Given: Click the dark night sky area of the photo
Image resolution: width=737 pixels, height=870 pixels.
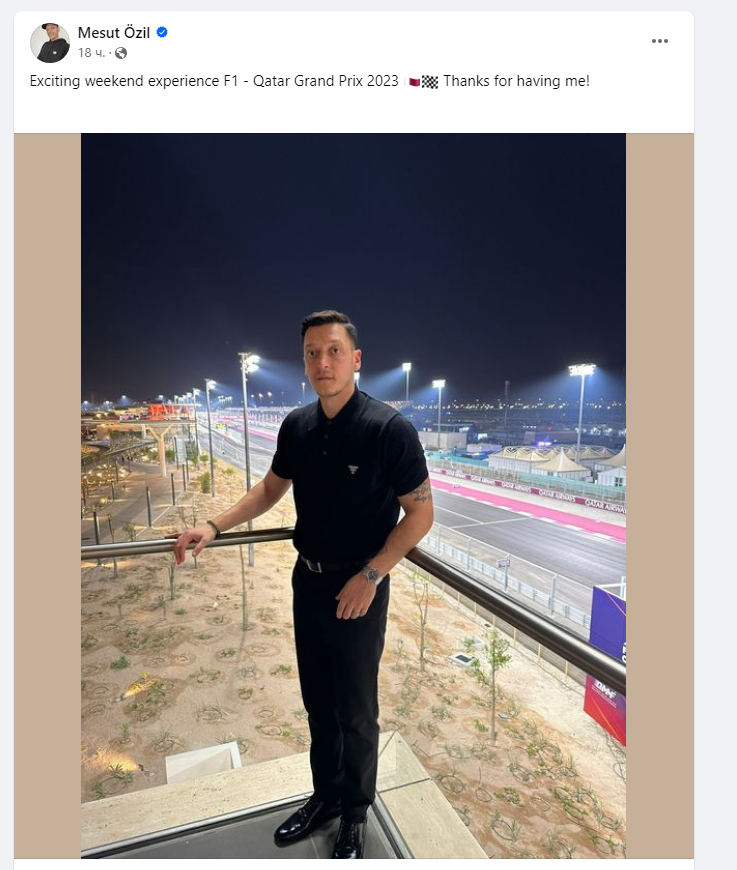Looking at the screenshot, I should pyautogui.click(x=354, y=233).
